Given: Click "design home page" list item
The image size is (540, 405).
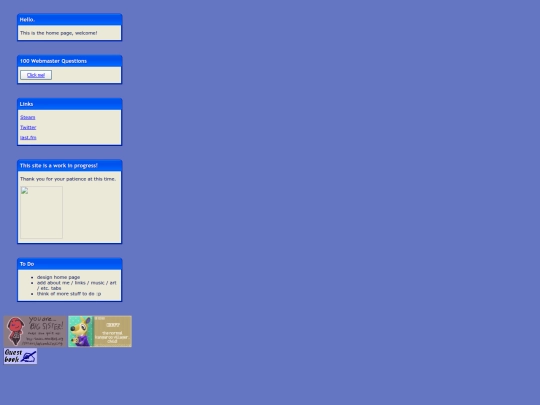Looking at the screenshot, I should (x=59, y=277).
